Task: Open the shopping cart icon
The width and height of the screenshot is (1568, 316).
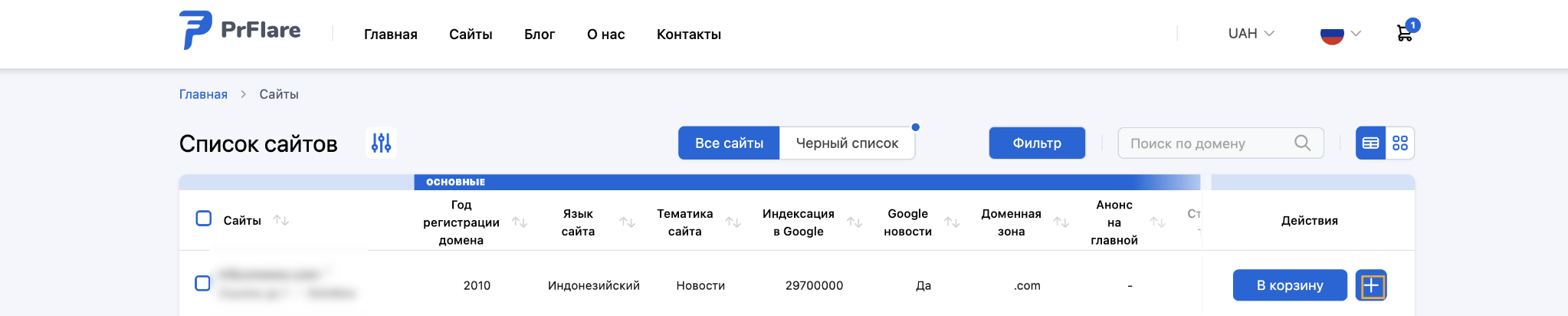Action: pos(1404,33)
